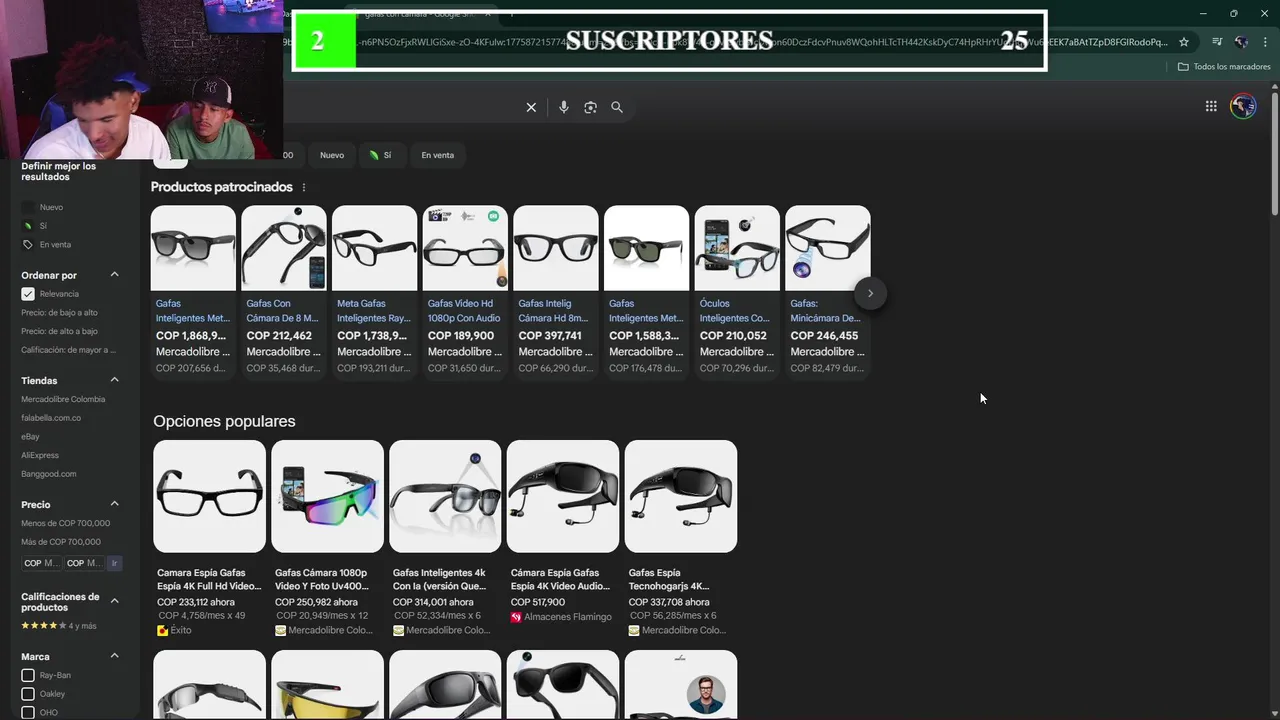Click the Ir price range button
The width and height of the screenshot is (1280, 720).
point(114,563)
